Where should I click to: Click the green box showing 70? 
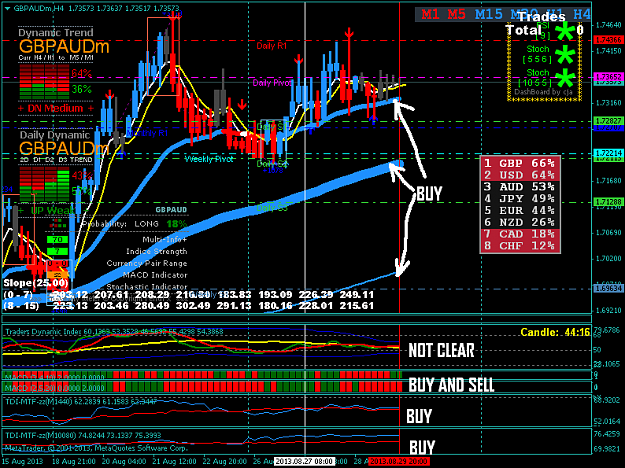pos(57,240)
